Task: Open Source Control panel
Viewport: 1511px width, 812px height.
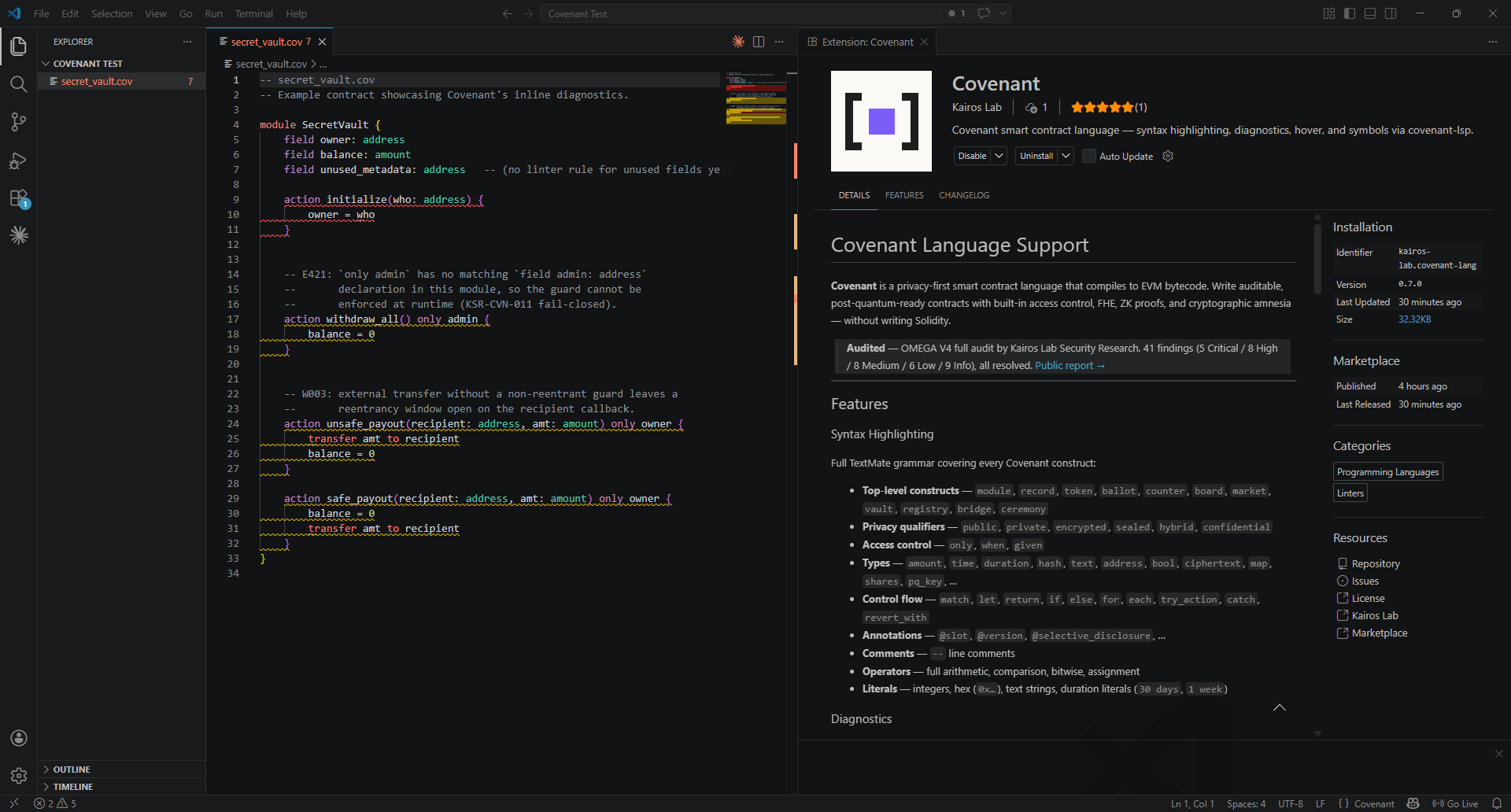Action: [x=19, y=122]
